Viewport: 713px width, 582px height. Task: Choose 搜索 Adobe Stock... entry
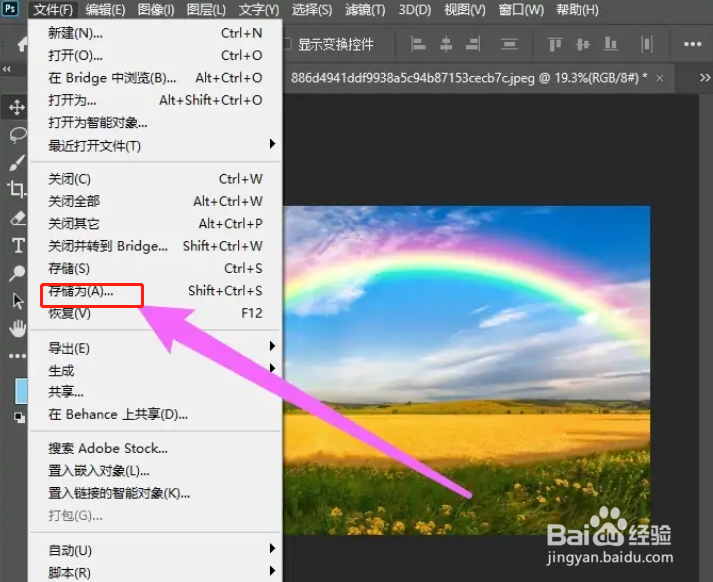[x=156, y=448]
